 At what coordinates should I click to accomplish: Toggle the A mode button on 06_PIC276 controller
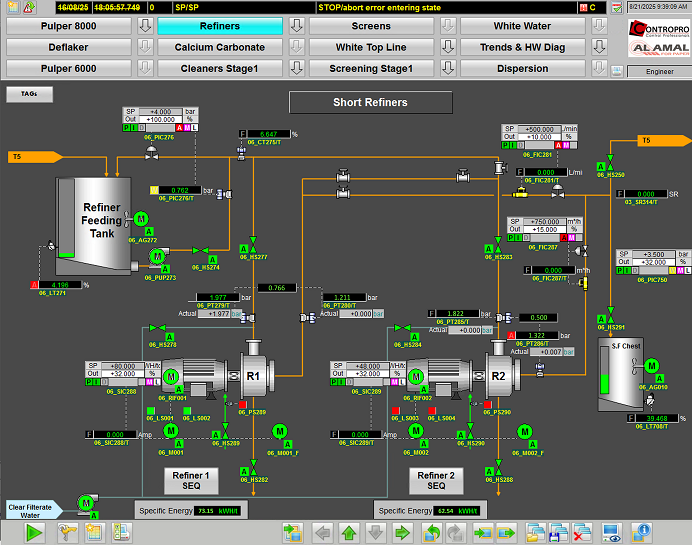(179, 128)
